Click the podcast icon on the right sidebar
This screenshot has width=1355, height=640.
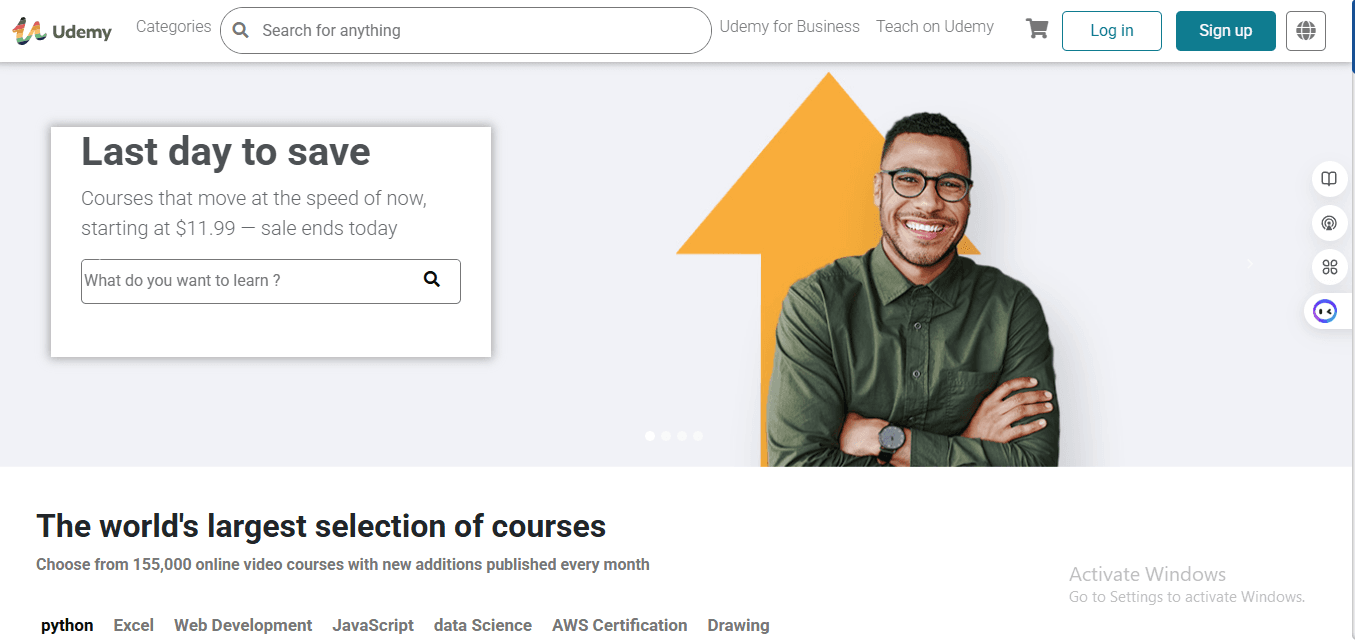[x=1328, y=222]
